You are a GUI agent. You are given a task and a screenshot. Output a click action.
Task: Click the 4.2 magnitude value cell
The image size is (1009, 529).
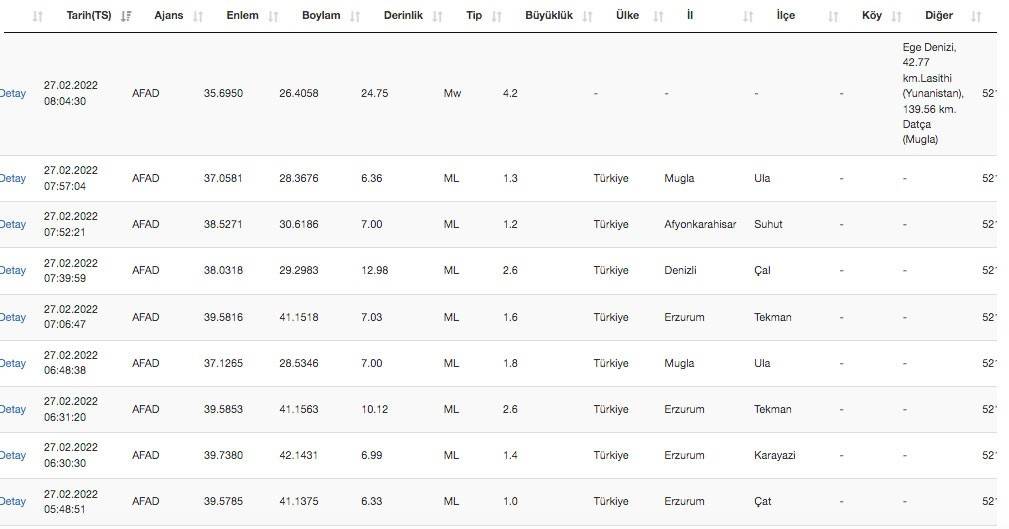click(510, 94)
